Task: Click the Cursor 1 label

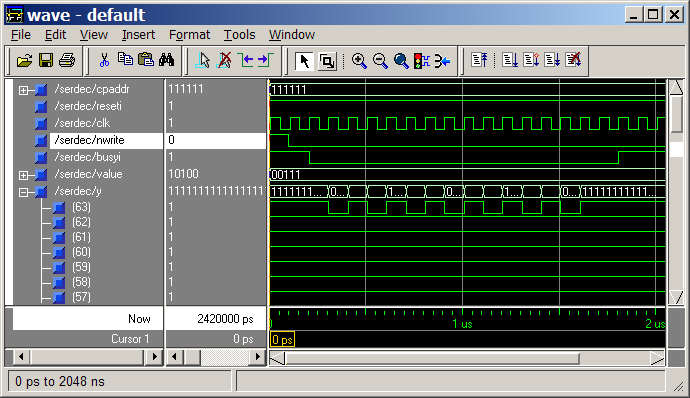Action: point(130,339)
